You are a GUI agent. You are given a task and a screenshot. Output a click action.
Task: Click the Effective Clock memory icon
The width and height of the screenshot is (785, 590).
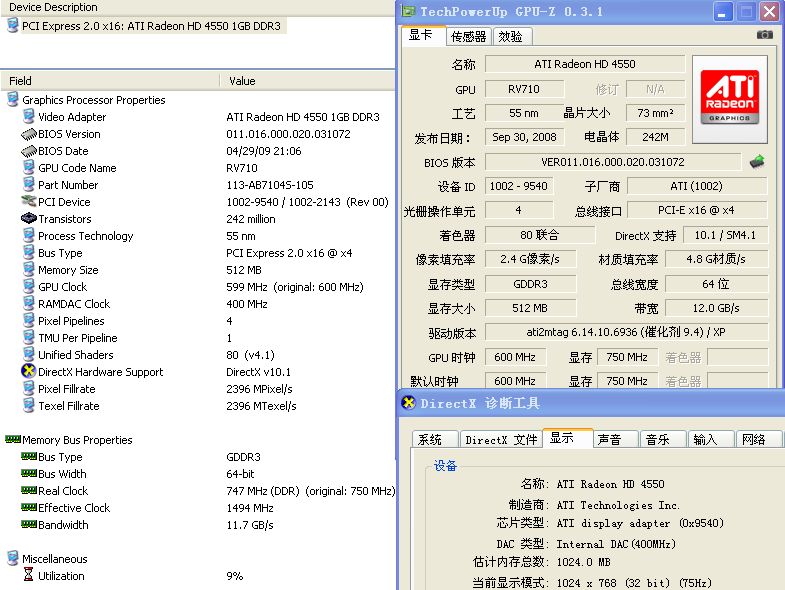pyautogui.click(x=29, y=507)
